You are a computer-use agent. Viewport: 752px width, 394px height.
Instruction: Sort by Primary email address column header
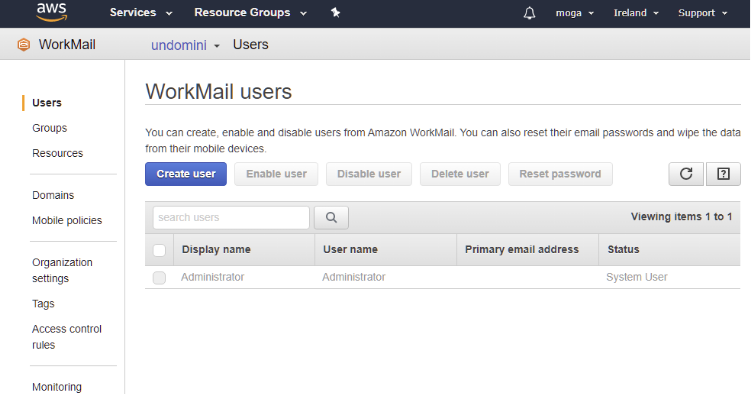pos(522,249)
